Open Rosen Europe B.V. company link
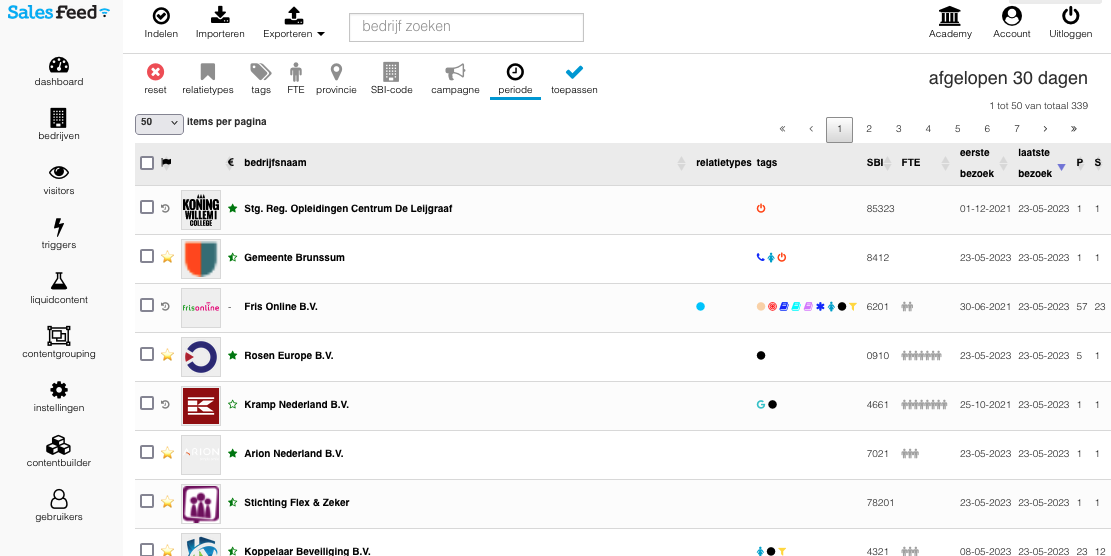This screenshot has width=1111, height=556. [289, 356]
